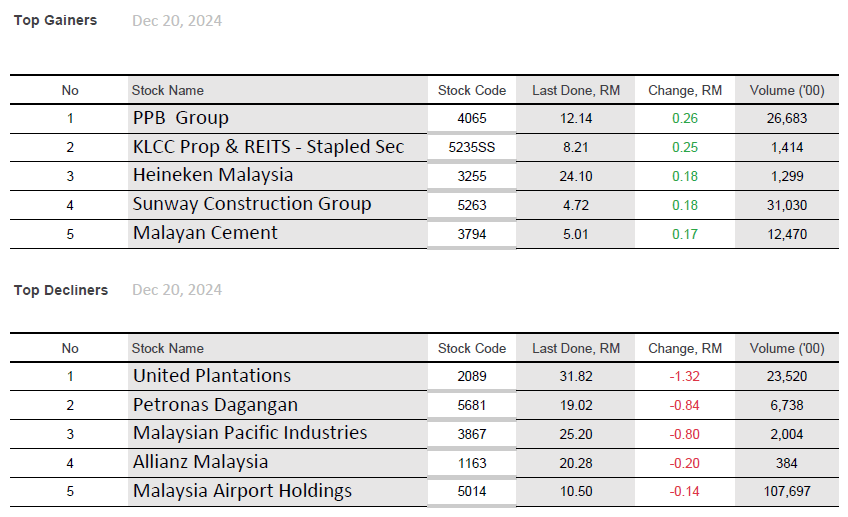
Task: Click volume figure 384
Action: pos(787,463)
